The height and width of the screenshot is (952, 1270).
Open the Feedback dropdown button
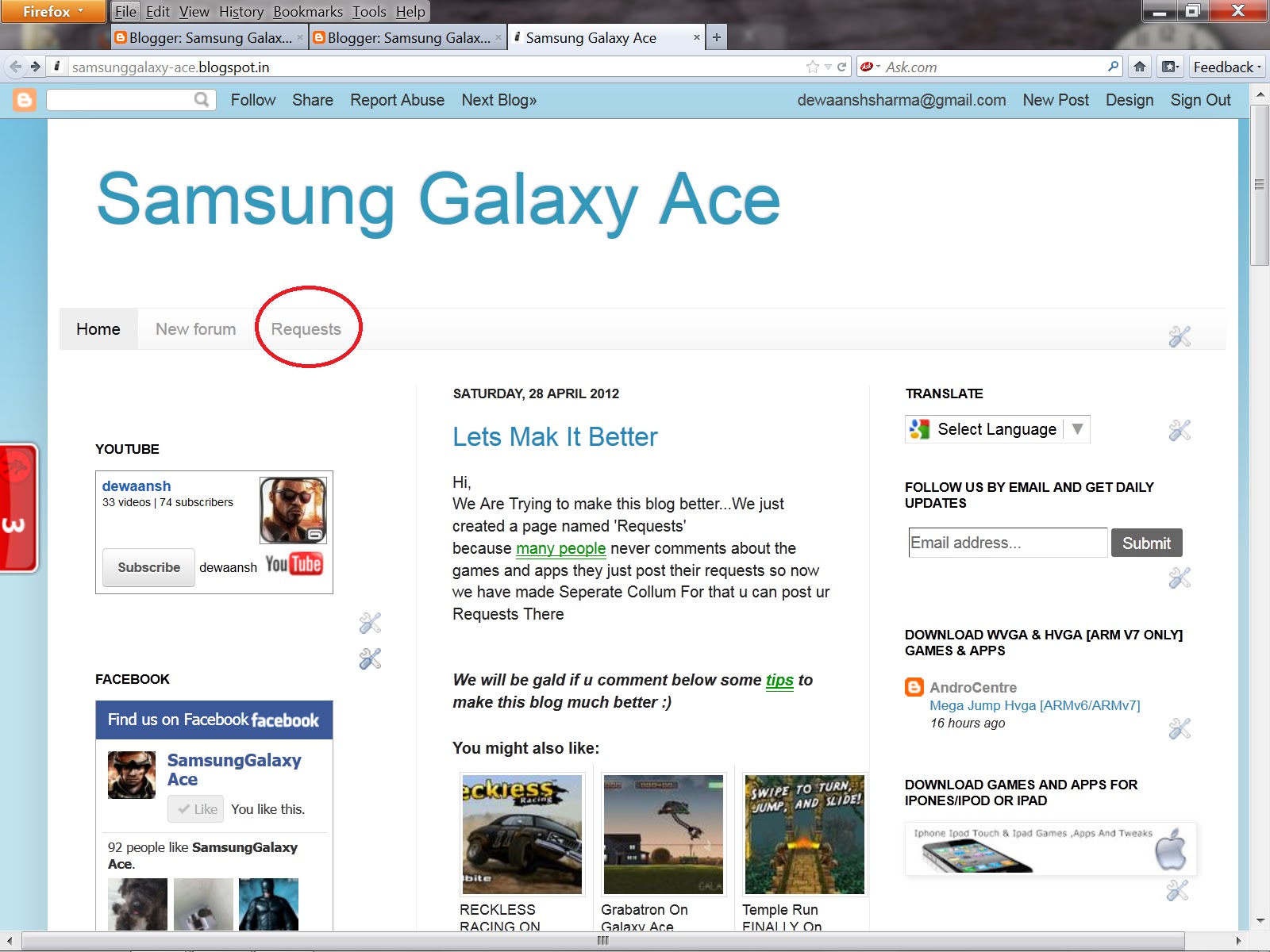tap(1227, 67)
